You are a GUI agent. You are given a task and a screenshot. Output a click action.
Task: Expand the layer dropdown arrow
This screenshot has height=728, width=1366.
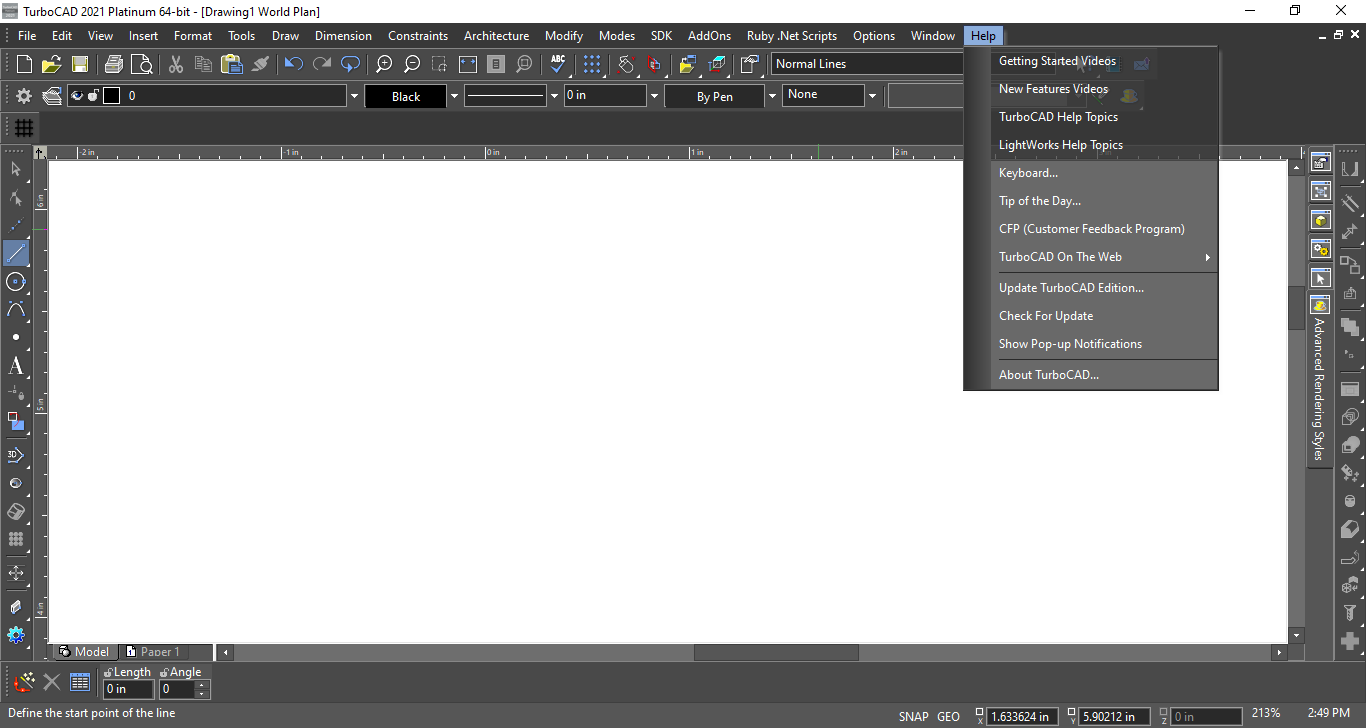(354, 96)
